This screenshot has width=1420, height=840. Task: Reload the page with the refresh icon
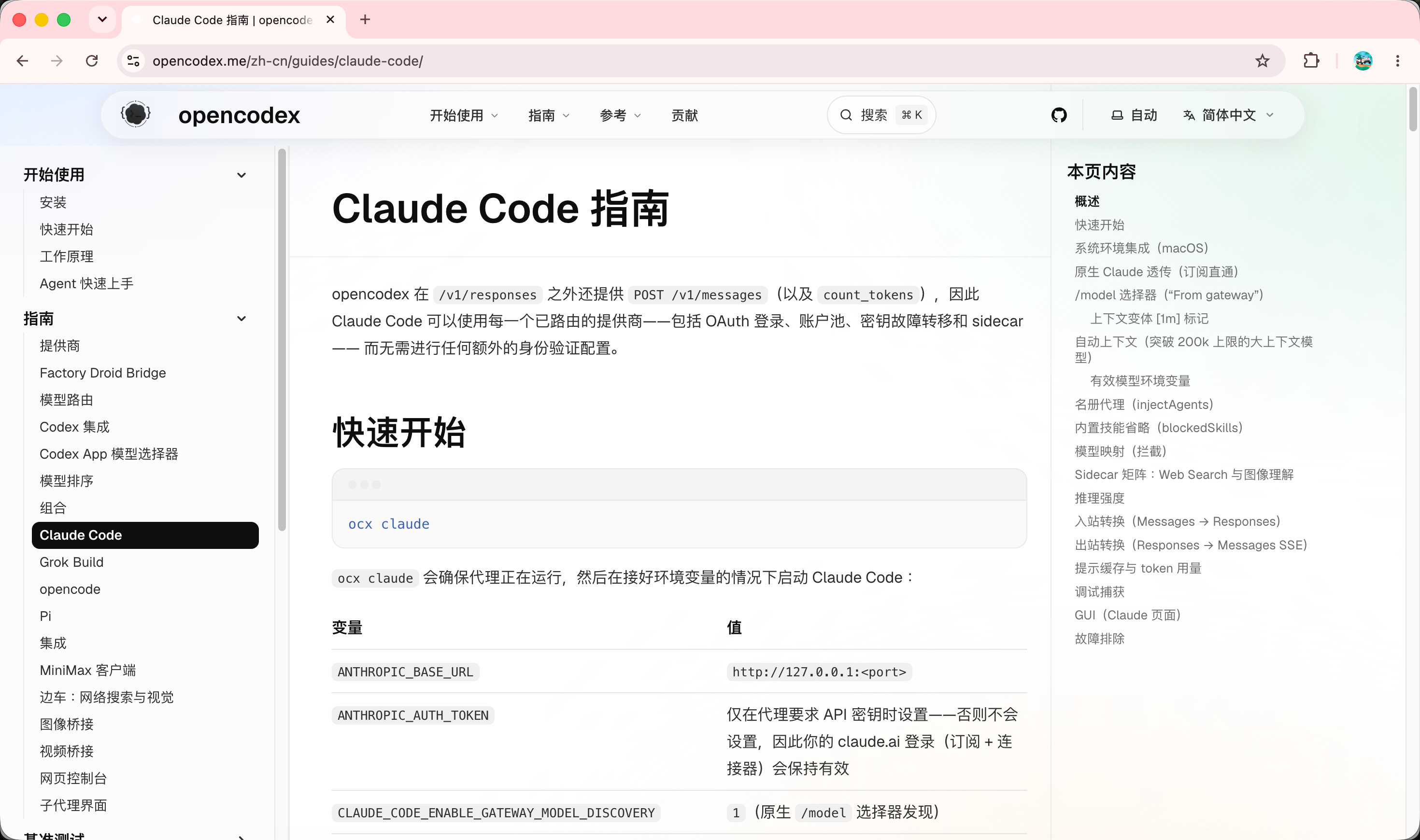click(x=92, y=60)
